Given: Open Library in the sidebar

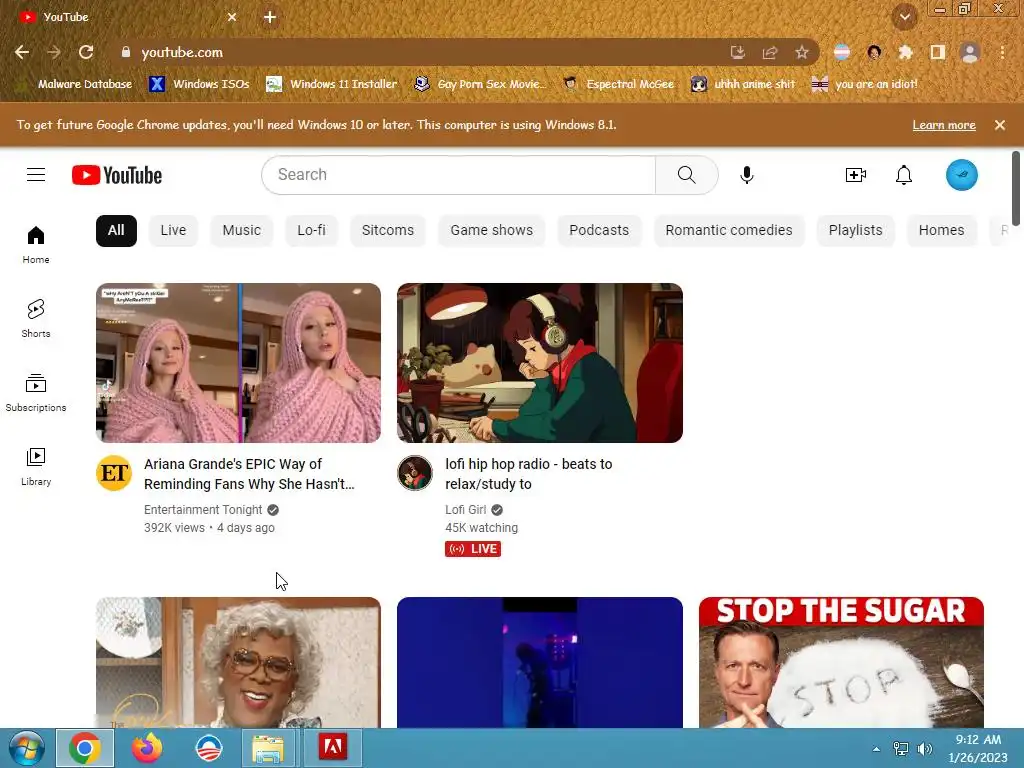Looking at the screenshot, I should pos(36,467).
